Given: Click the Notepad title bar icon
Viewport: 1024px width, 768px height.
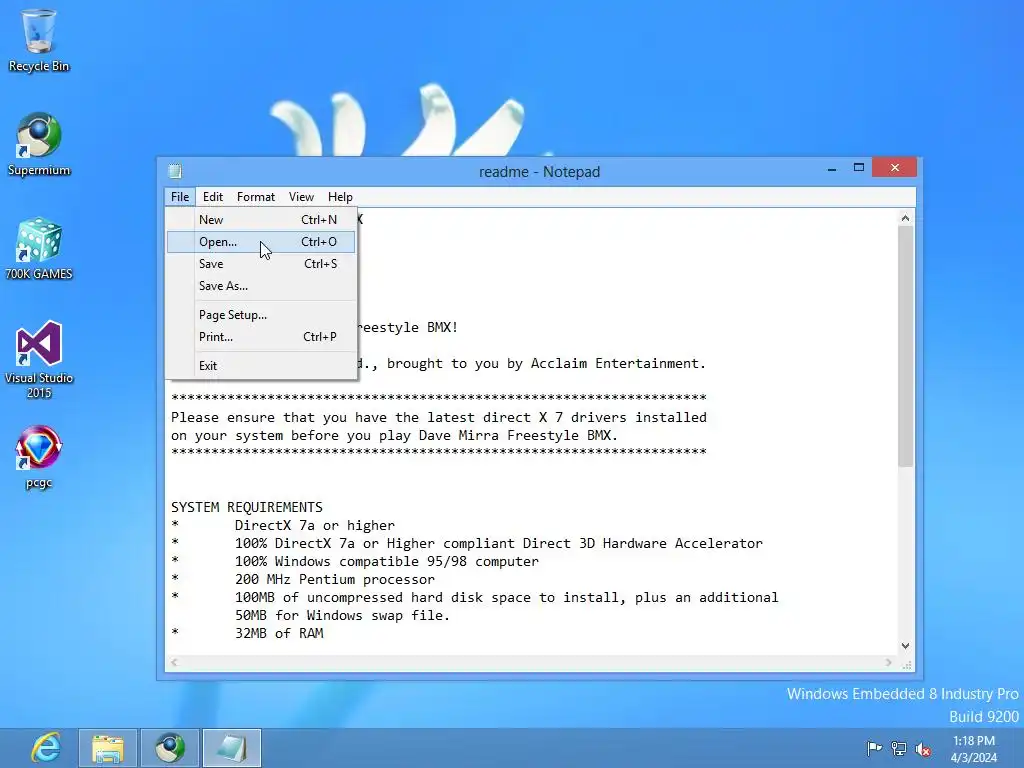Looking at the screenshot, I should click(175, 171).
